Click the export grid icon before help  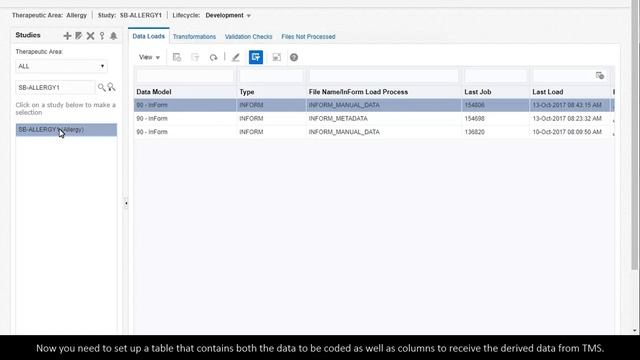pos(276,57)
